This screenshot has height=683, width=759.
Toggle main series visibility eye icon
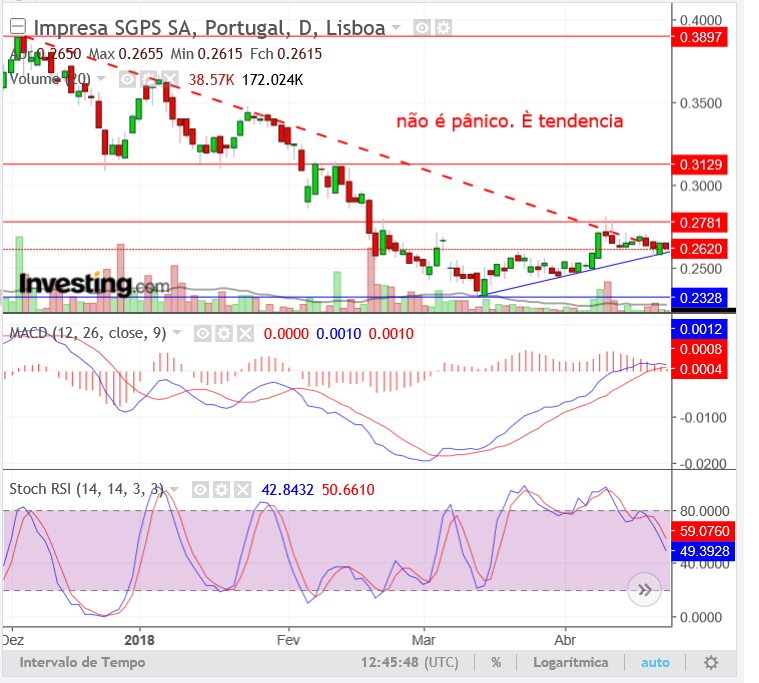[422, 28]
